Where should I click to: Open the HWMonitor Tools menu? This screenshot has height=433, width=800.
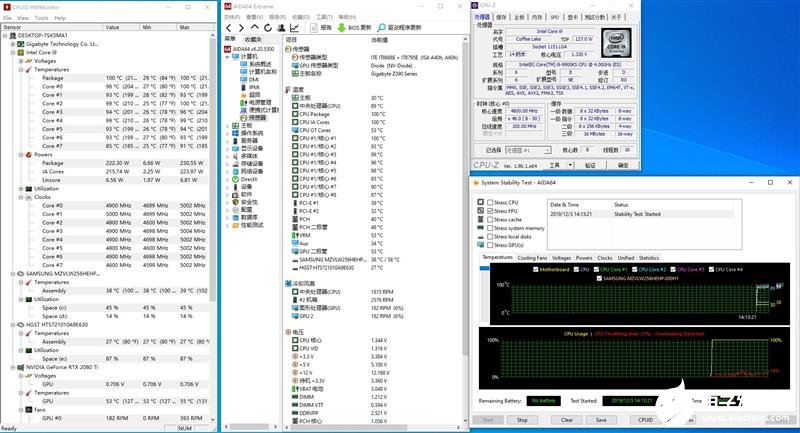pyautogui.click(x=42, y=18)
